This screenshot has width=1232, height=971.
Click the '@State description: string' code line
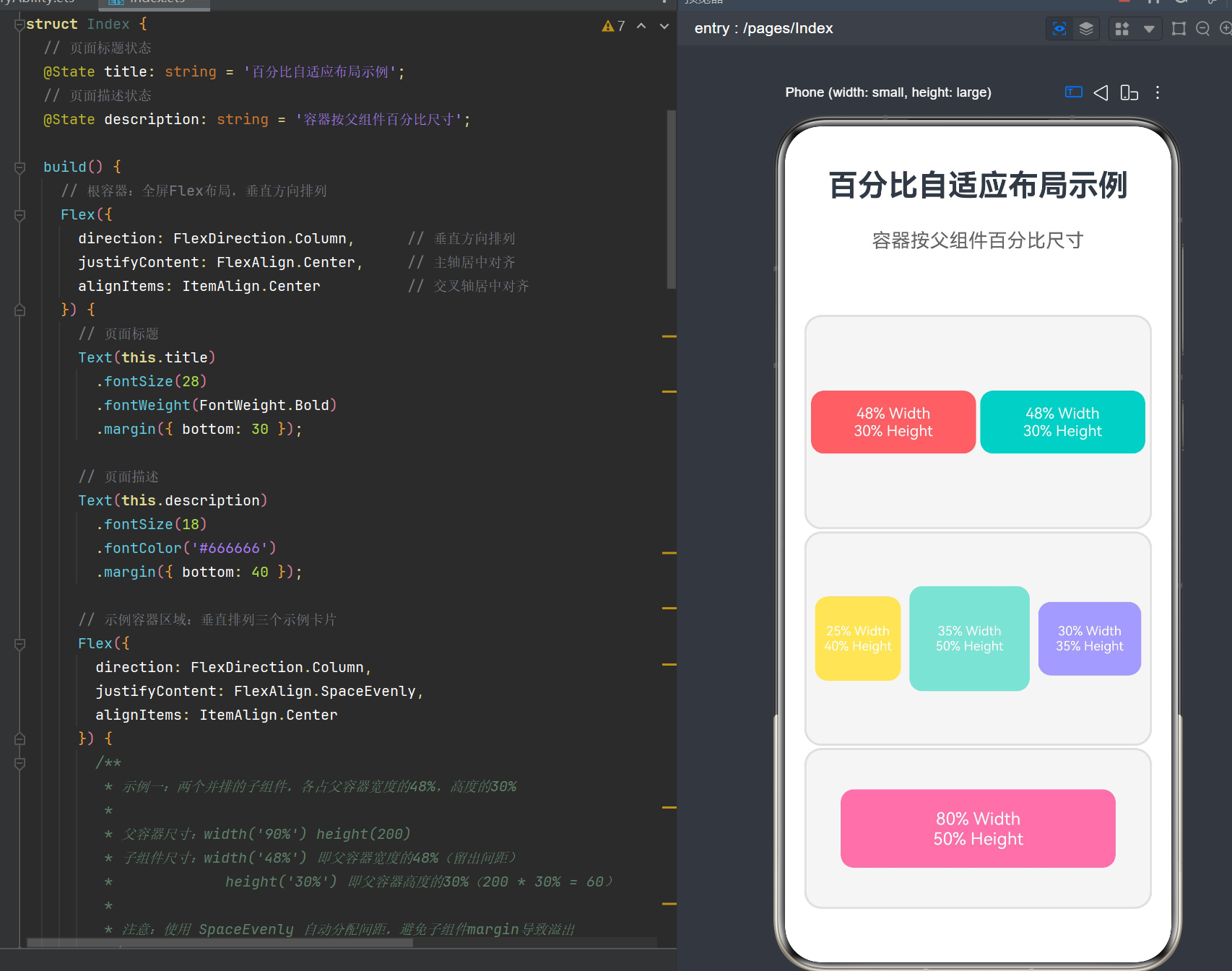[x=257, y=120]
